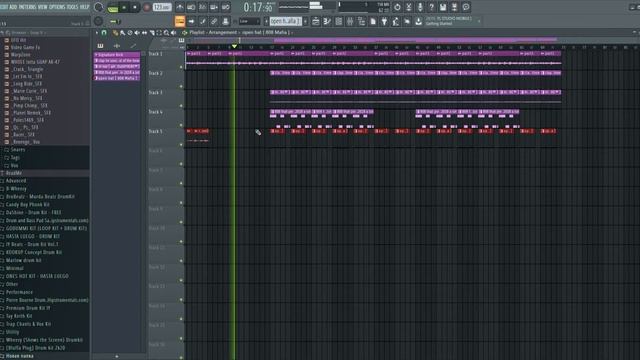This screenshot has width=640, height=360.
Task: Select the playlist Slip tool
Action: click(x=144, y=33)
